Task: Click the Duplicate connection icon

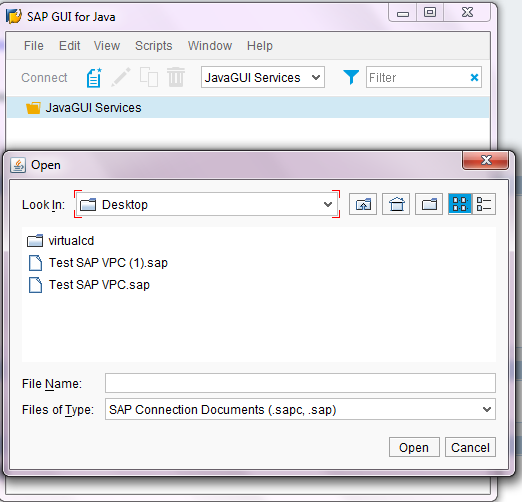Action: coord(149,77)
